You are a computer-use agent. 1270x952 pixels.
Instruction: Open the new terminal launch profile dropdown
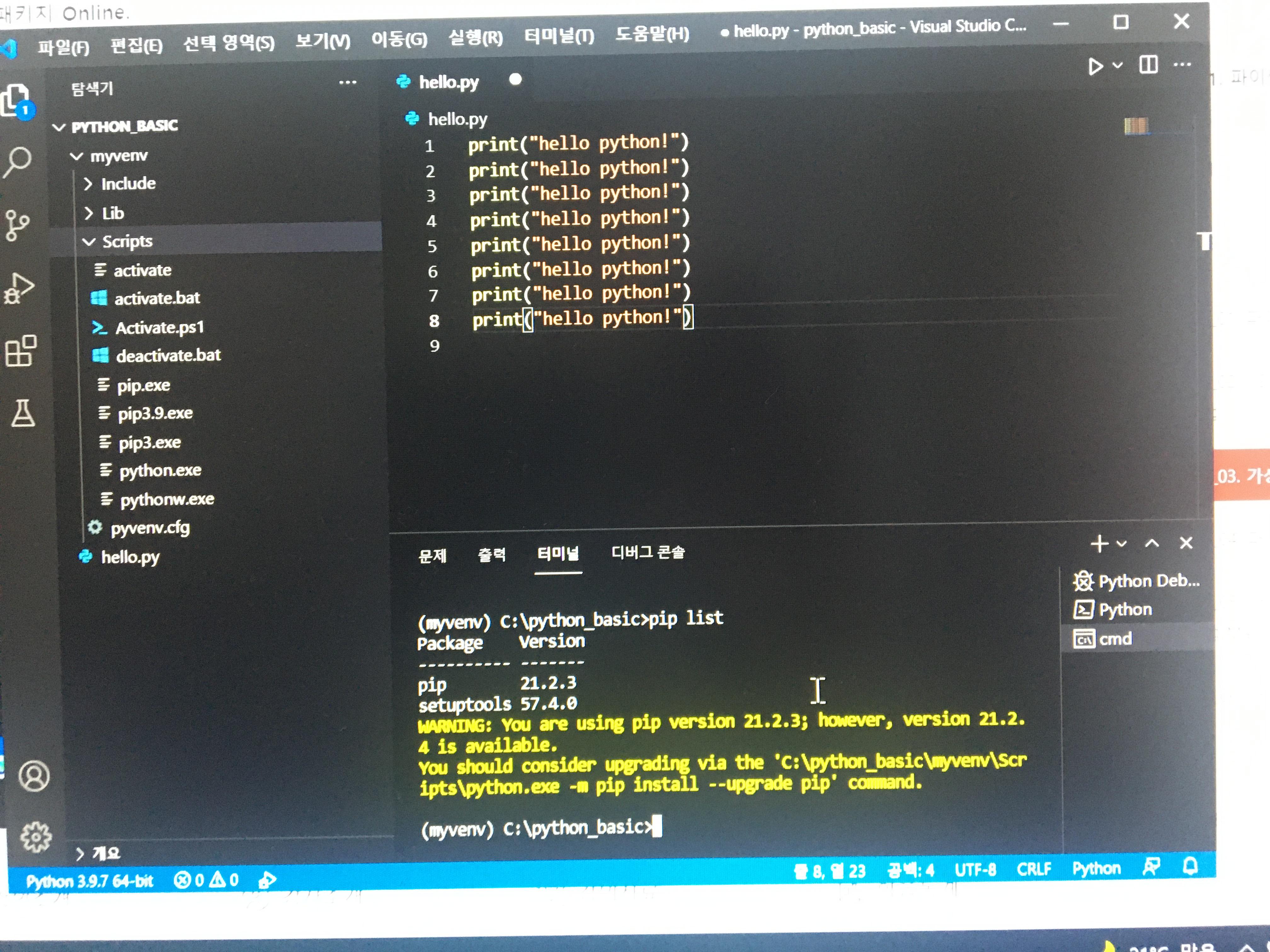coord(1122,543)
